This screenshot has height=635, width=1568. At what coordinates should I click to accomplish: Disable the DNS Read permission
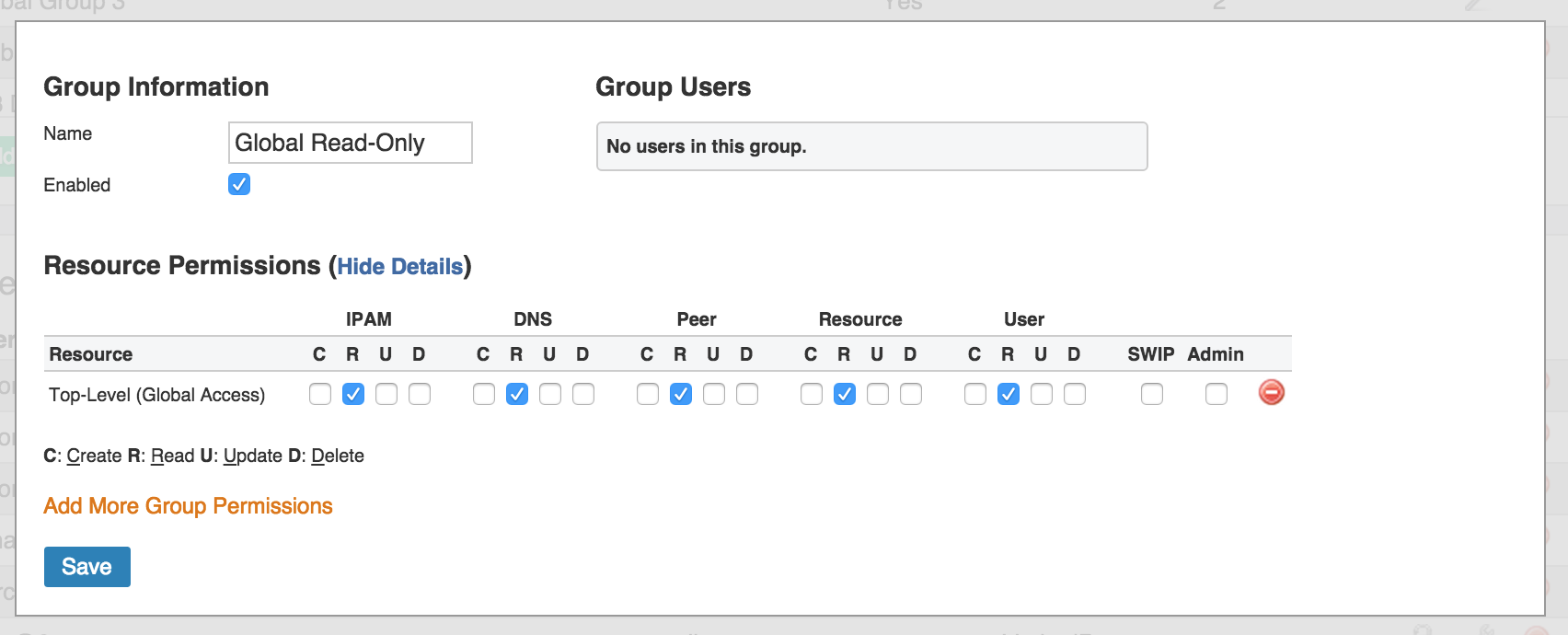pyautogui.click(x=517, y=394)
